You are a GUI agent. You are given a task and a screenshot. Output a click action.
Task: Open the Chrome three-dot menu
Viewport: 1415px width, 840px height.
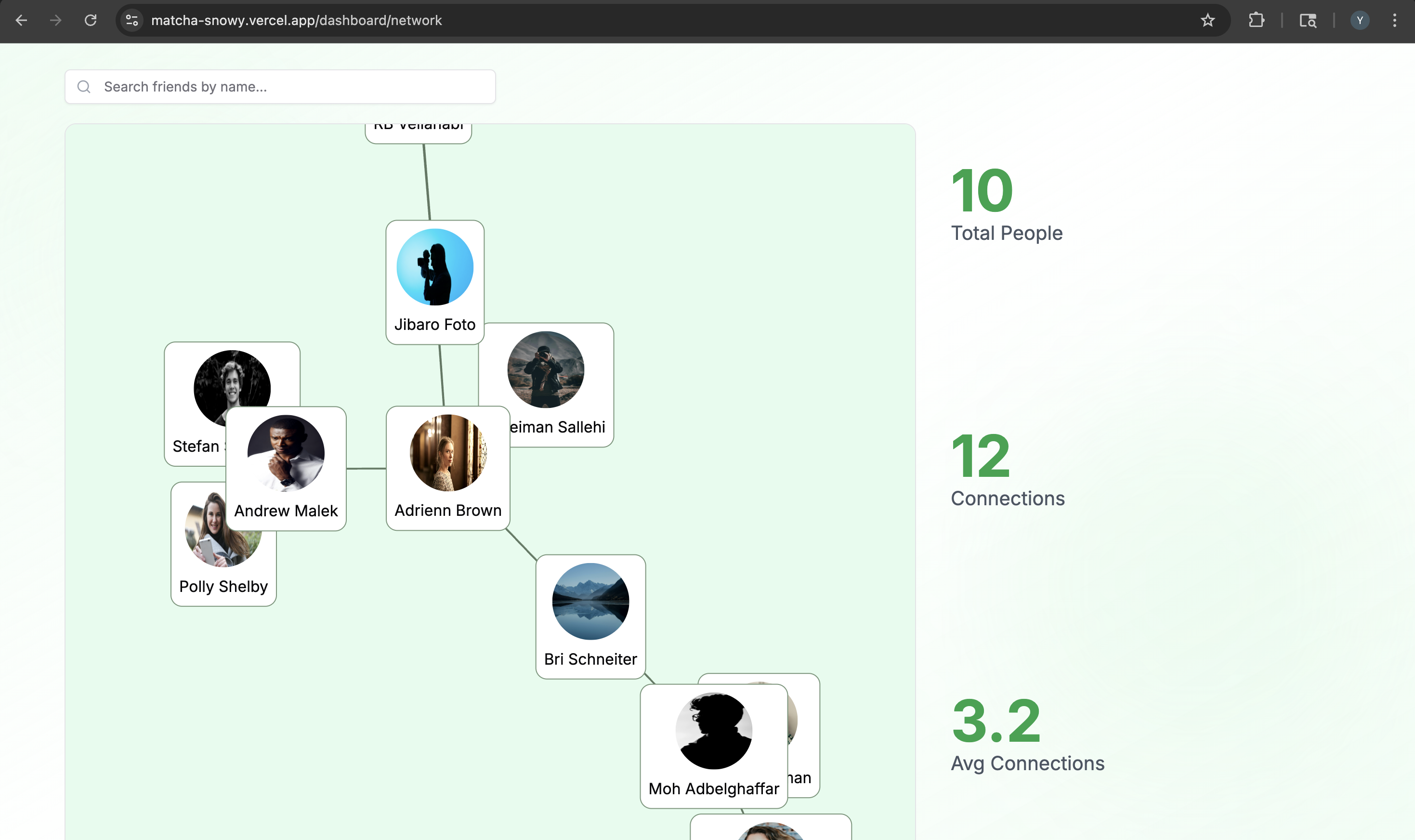[x=1394, y=20]
